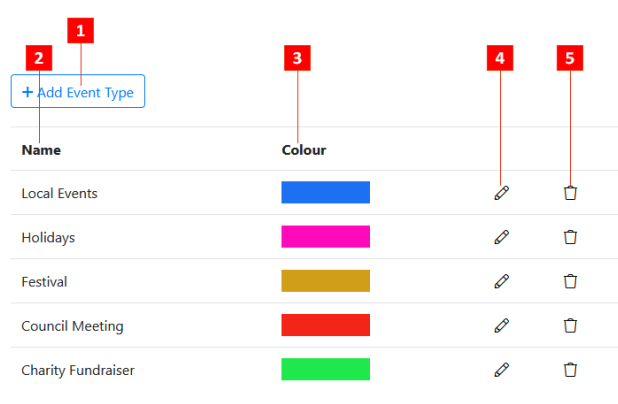
Task: Delete the Charity Fundraiser event type
Action: click(x=570, y=370)
